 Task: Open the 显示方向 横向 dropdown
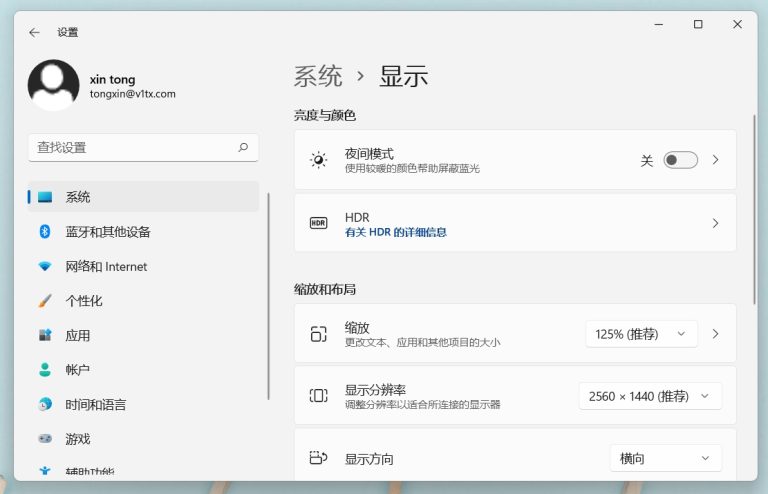pos(665,458)
